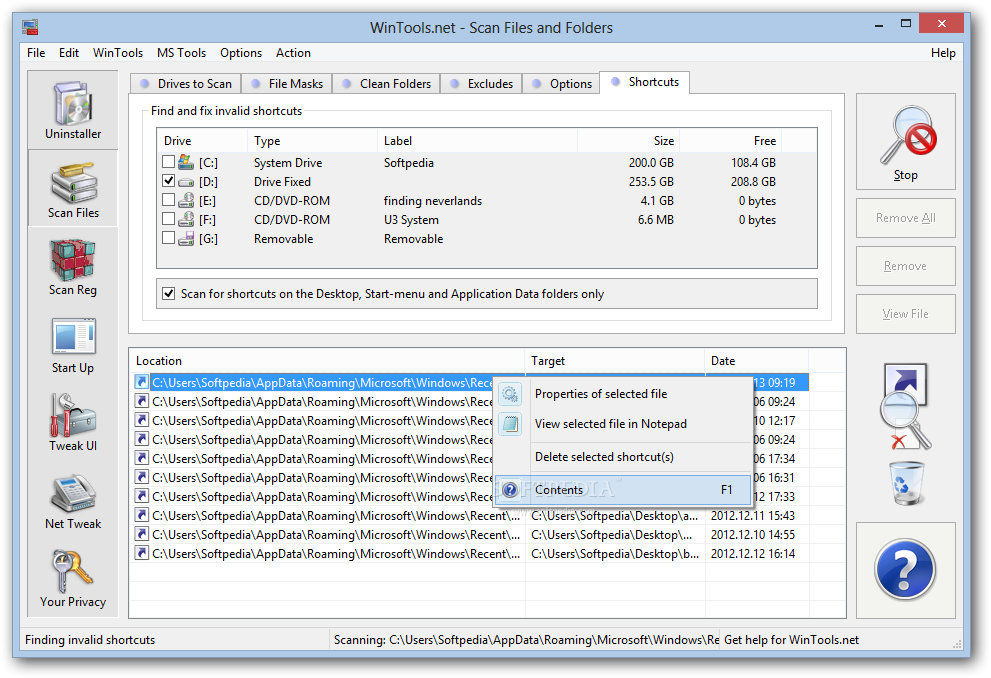Choose Properties of selected file
Viewport: 991px width, 678px height.
tap(623, 394)
